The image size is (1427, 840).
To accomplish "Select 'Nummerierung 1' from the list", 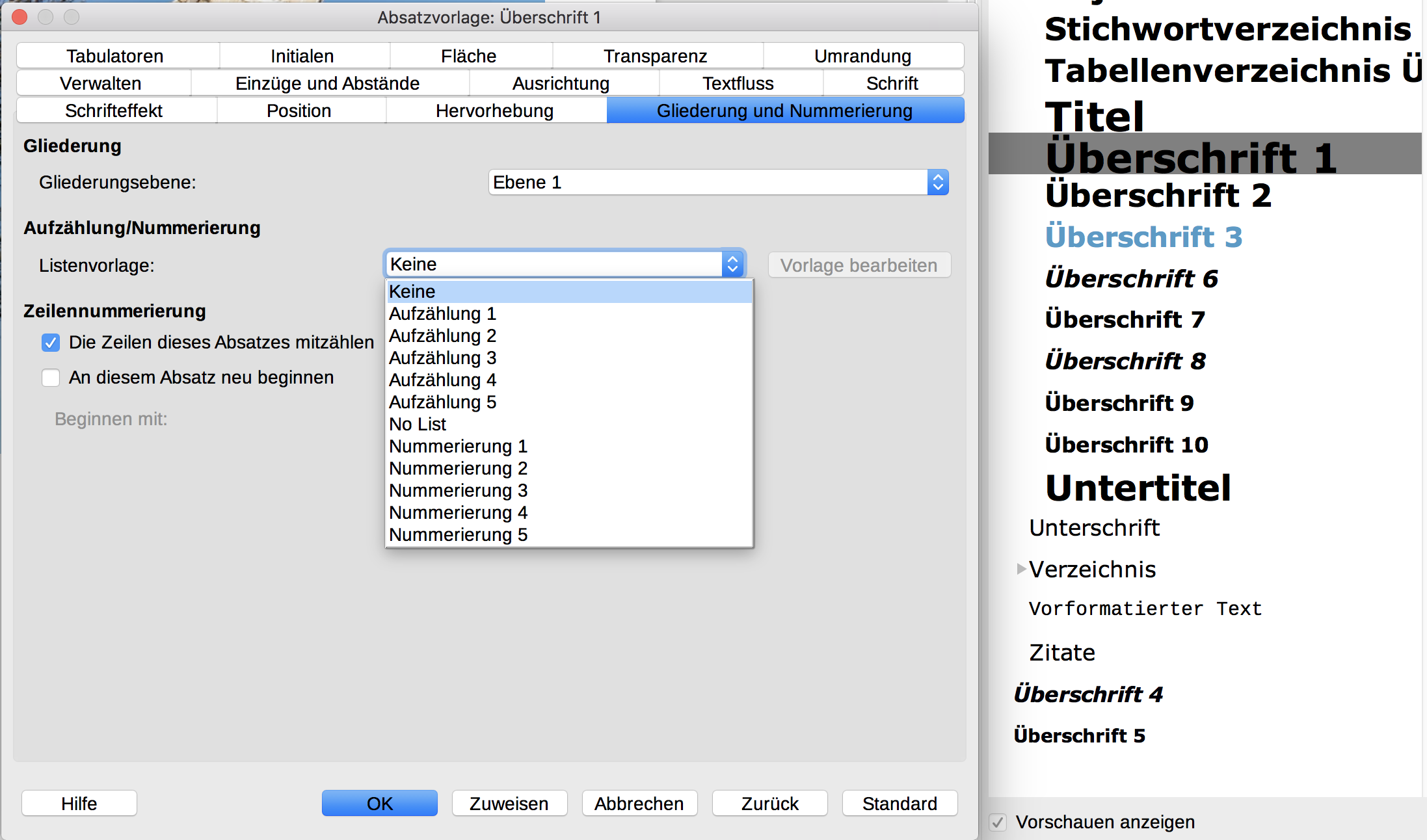I will 458,447.
